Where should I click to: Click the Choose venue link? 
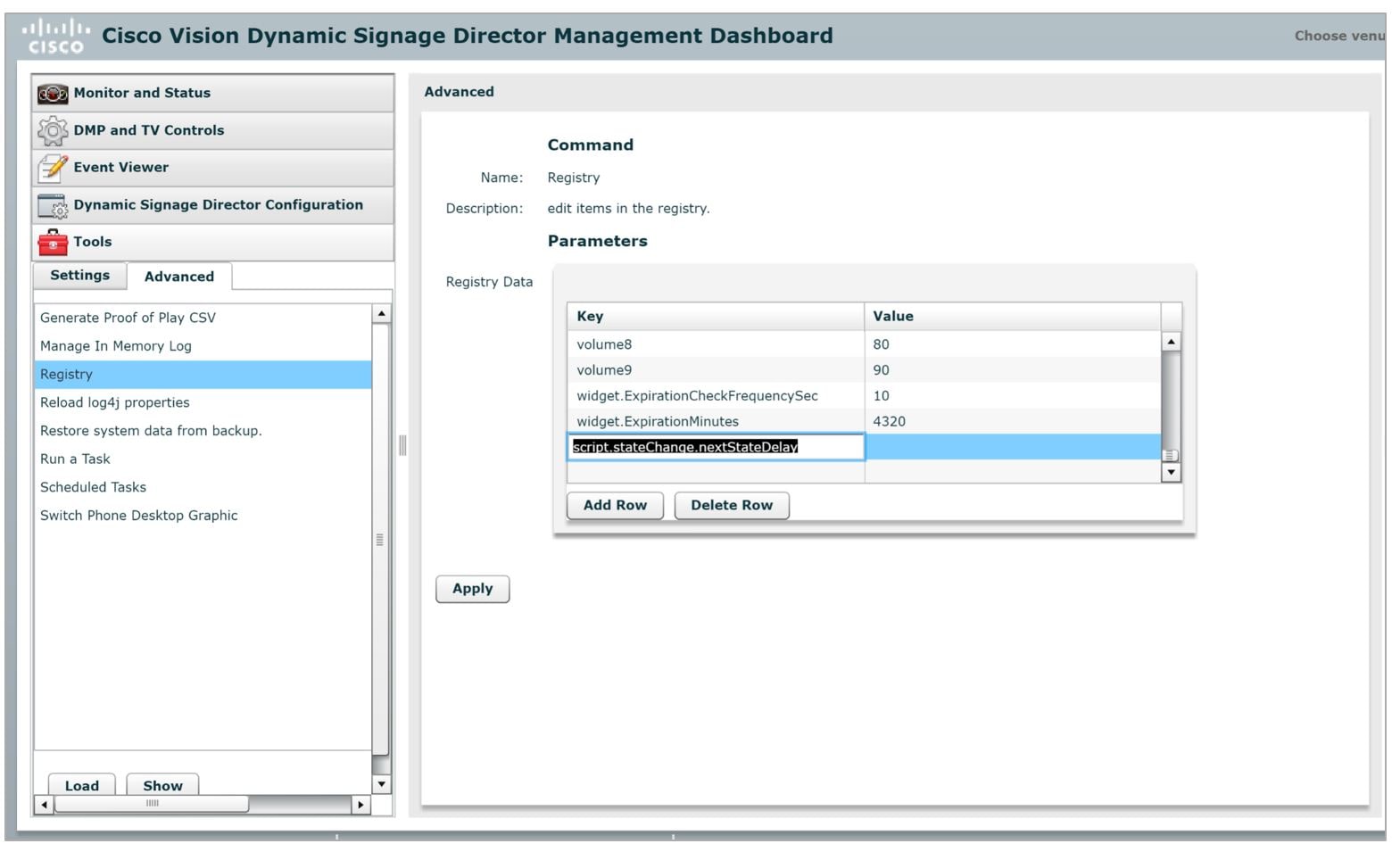(x=1339, y=37)
